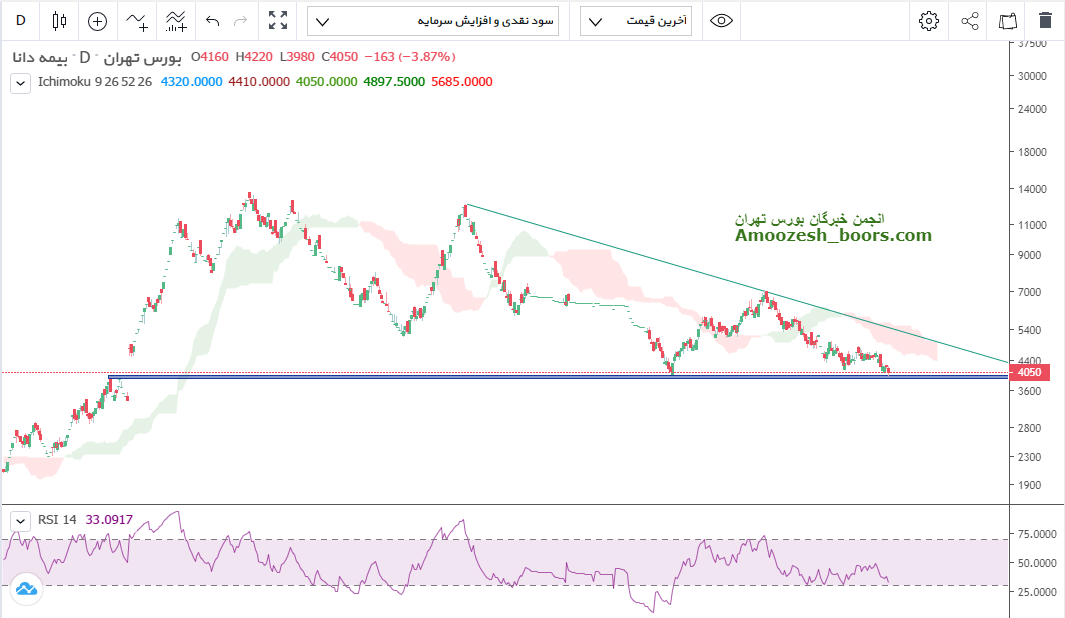1065x618 pixels.
Task: Enter fullscreen chart mode
Action: (x=278, y=20)
